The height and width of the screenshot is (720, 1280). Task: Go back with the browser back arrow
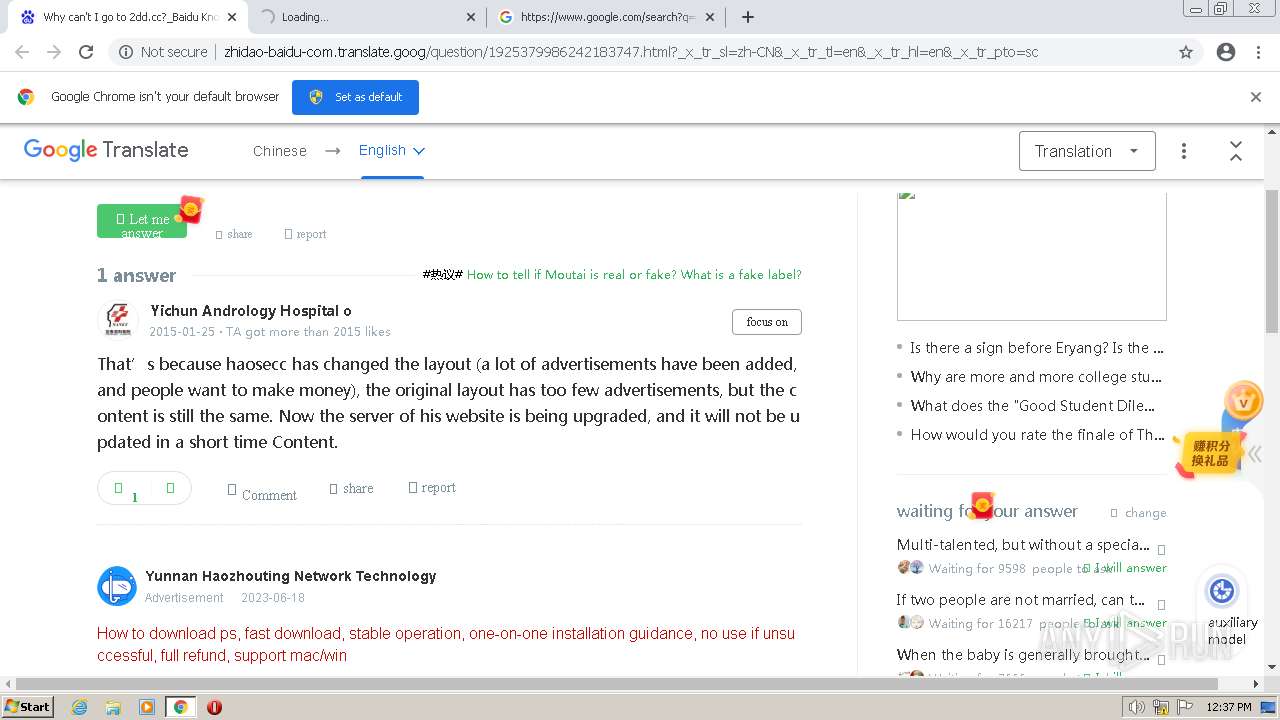[x=22, y=52]
